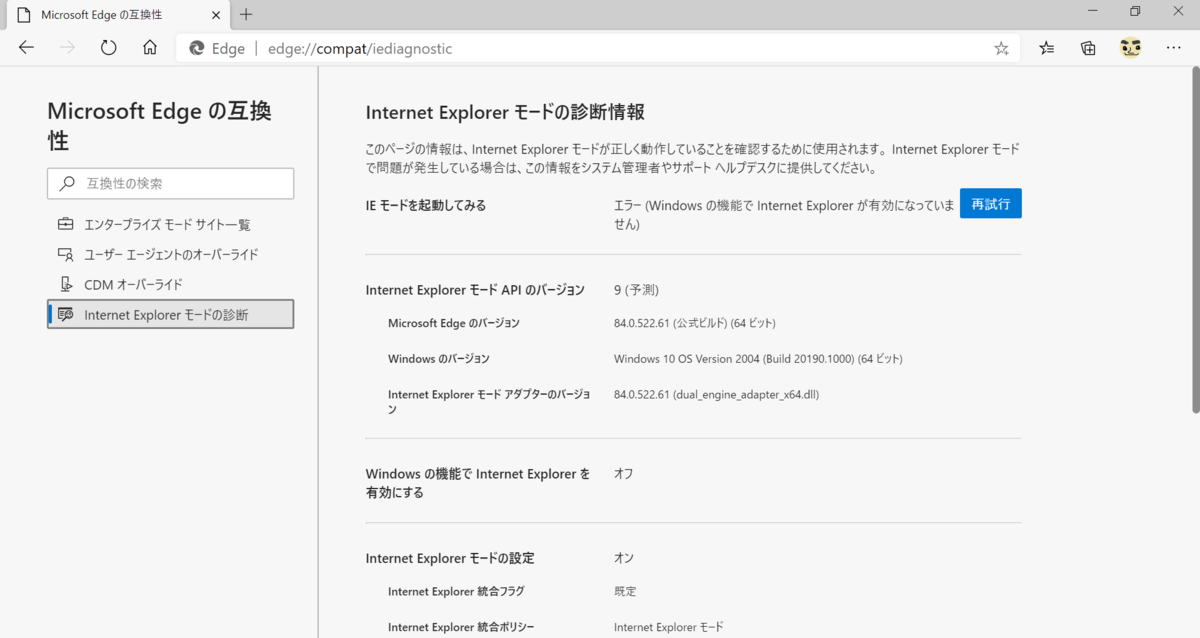The width and height of the screenshot is (1200, 638).
Task: Click the search magnifier icon in sidebar
Action: 67,184
